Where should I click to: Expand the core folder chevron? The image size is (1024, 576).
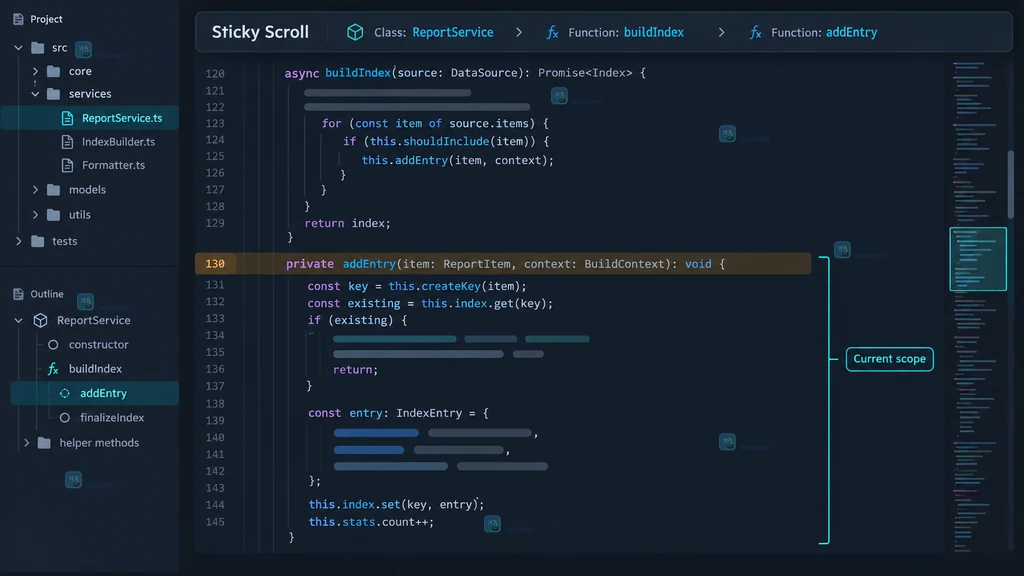tap(35, 71)
